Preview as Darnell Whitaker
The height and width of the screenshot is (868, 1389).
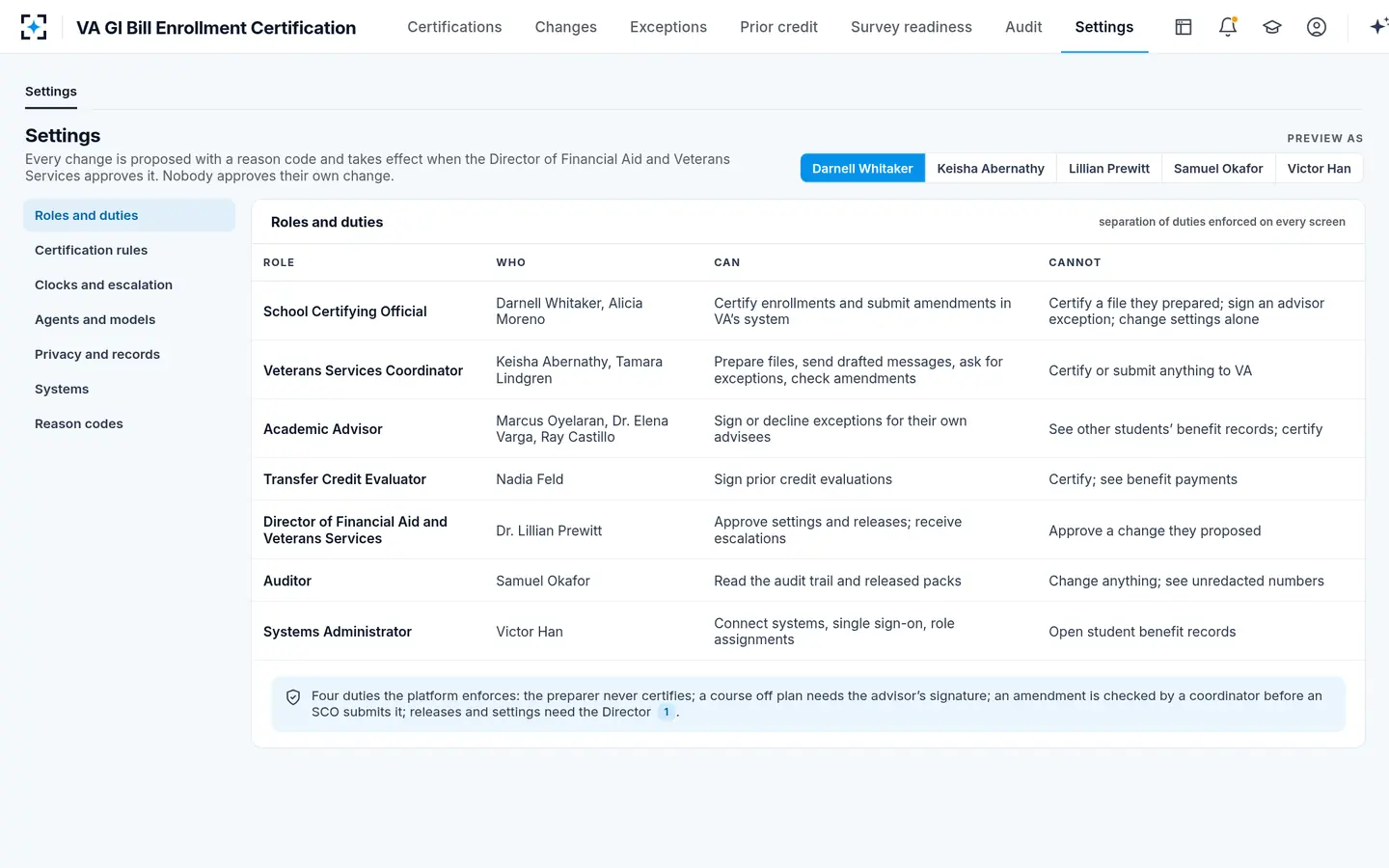point(862,169)
